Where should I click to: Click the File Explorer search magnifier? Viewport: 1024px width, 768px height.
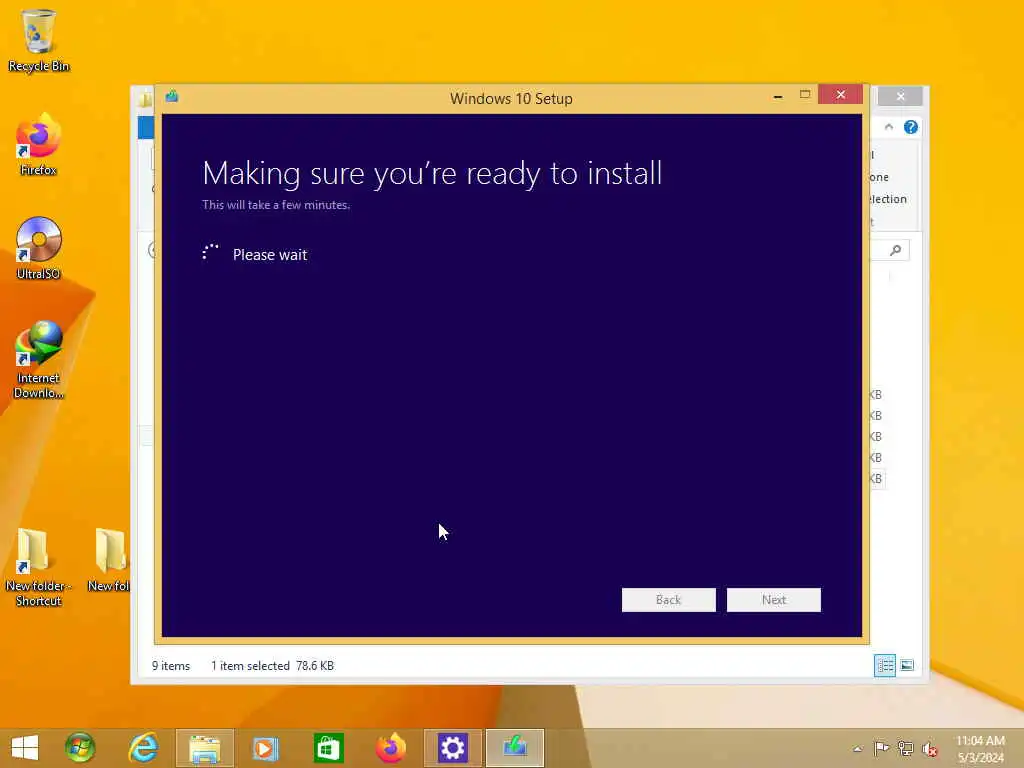895,250
